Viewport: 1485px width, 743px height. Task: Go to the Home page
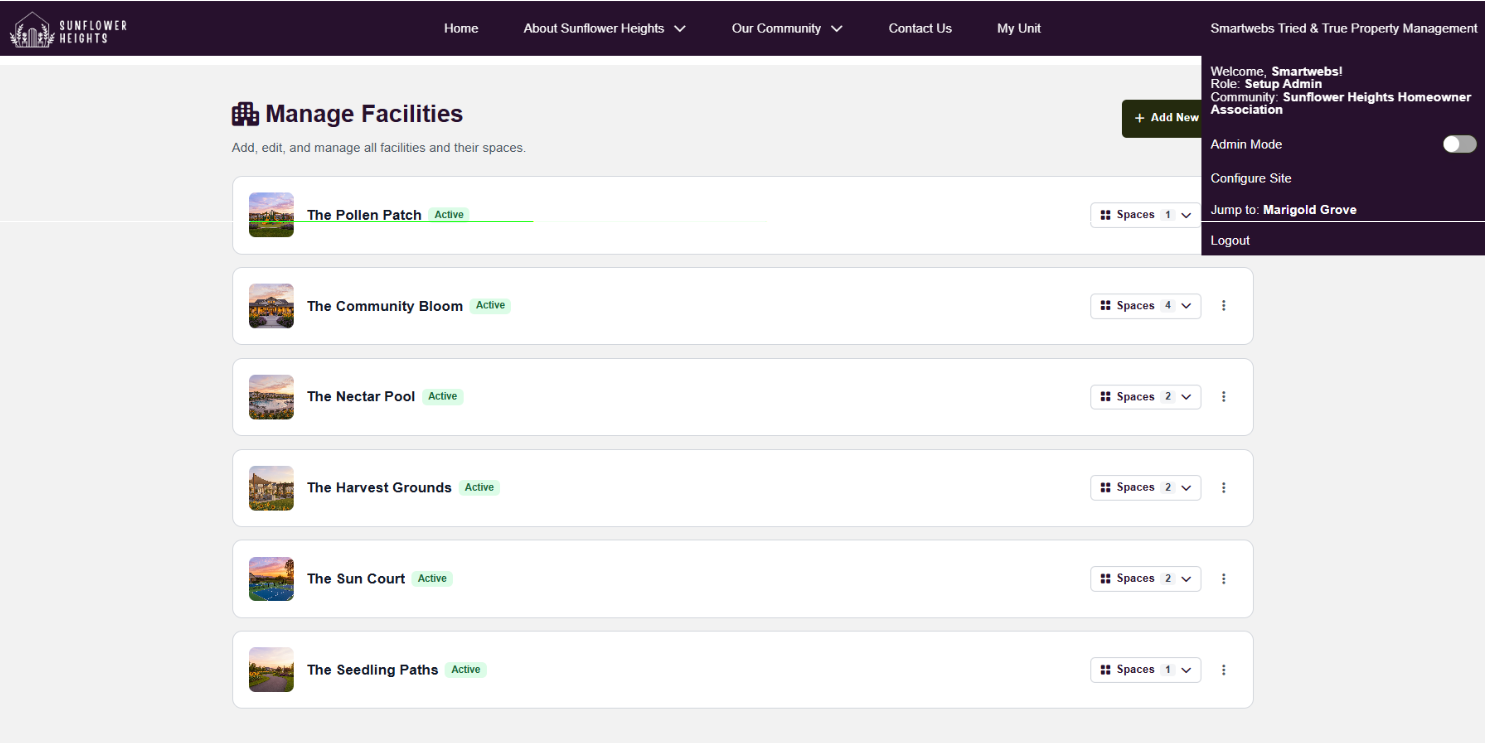pos(461,29)
